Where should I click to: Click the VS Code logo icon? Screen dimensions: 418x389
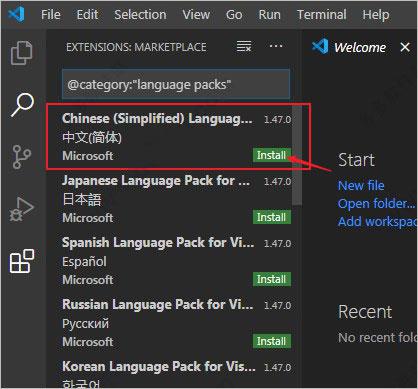point(16,14)
